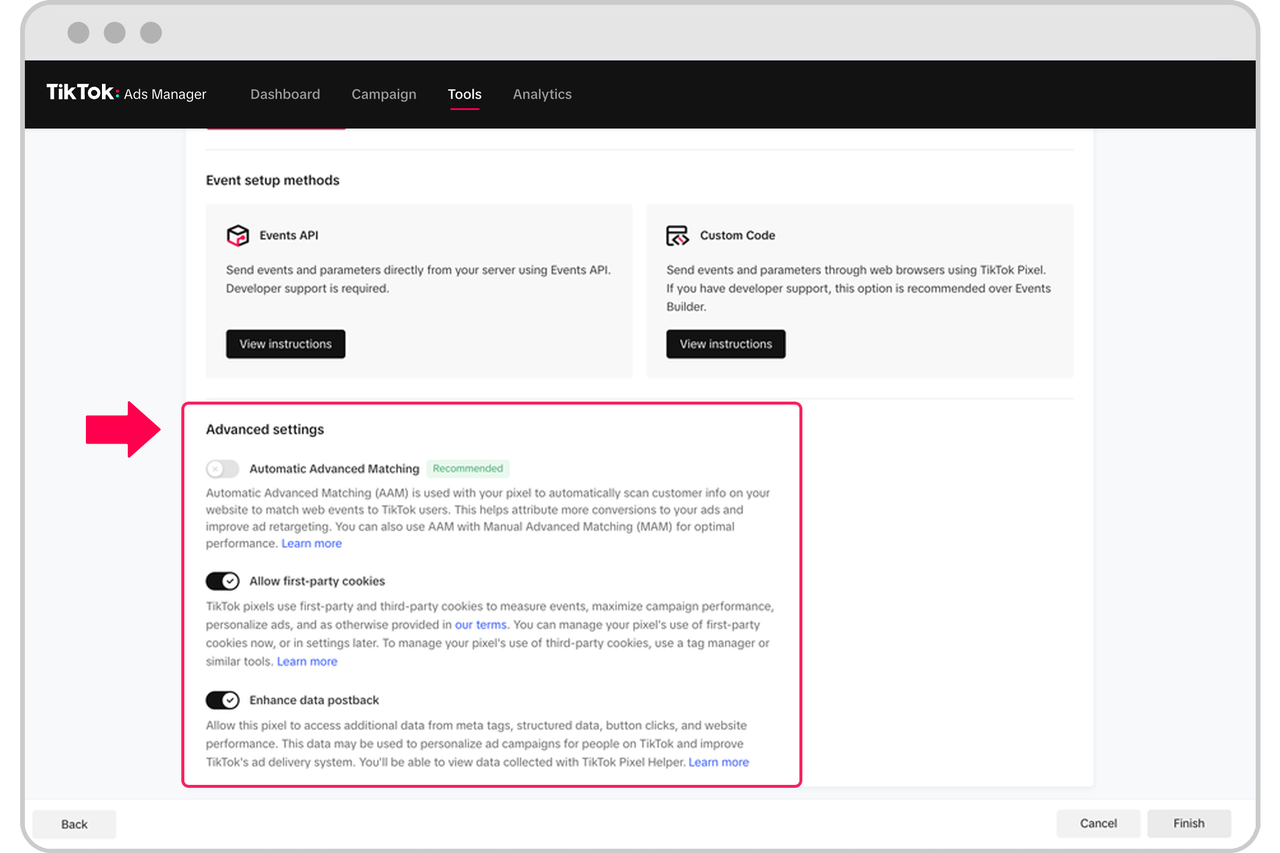This screenshot has height=853, width=1280.
Task: Disable the Enhance data postback toggle
Action: click(x=223, y=700)
